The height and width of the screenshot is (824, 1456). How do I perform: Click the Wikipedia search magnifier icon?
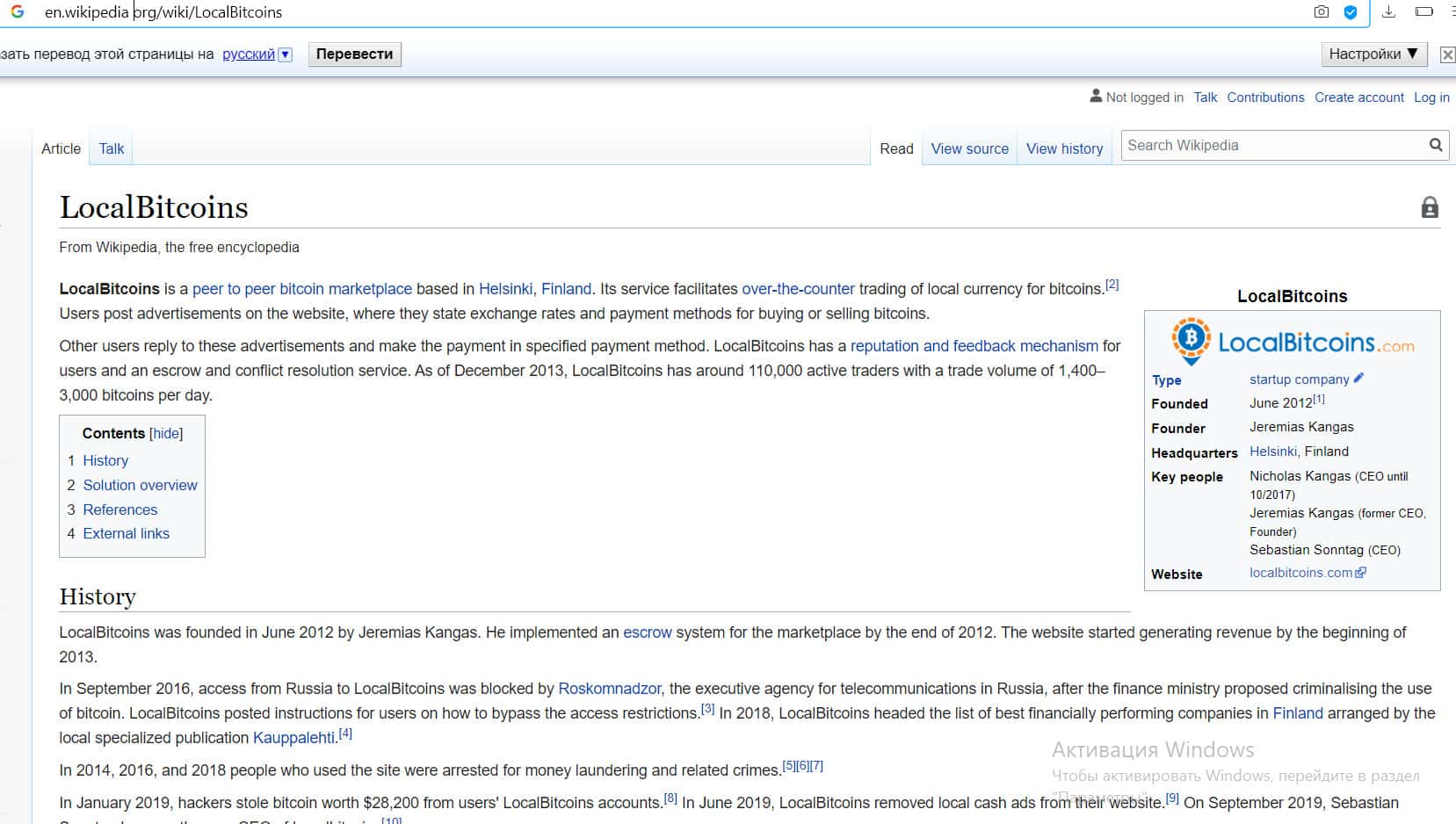pos(1435,146)
